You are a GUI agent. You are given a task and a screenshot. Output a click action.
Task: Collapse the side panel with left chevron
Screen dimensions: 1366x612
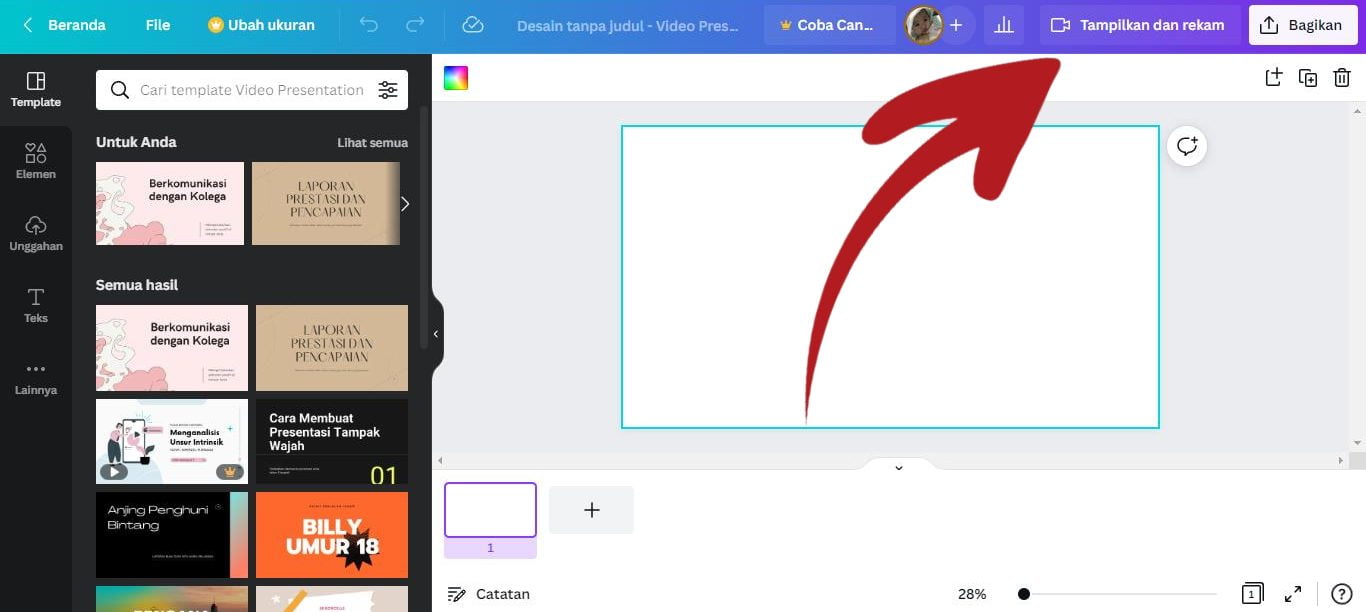[435, 333]
